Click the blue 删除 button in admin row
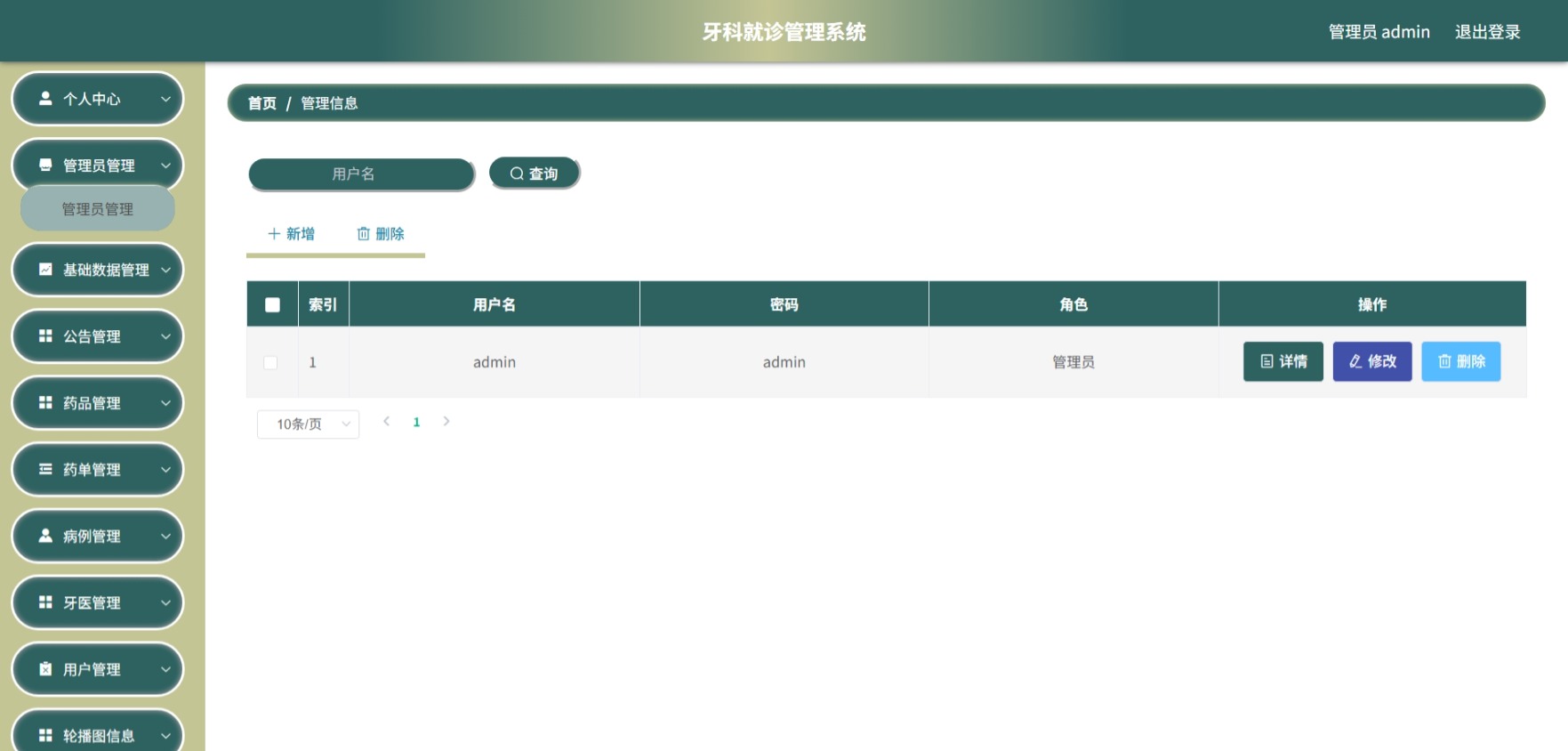The image size is (1568, 751). (1461, 361)
